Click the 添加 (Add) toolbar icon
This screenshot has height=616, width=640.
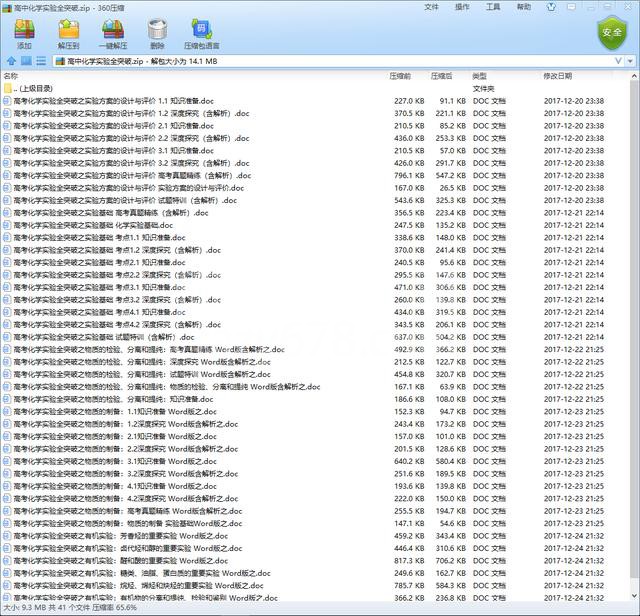point(24,33)
